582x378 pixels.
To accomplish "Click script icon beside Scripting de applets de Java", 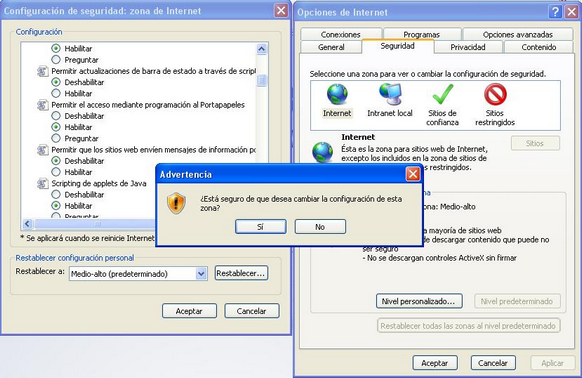I will click(x=42, y=183).
